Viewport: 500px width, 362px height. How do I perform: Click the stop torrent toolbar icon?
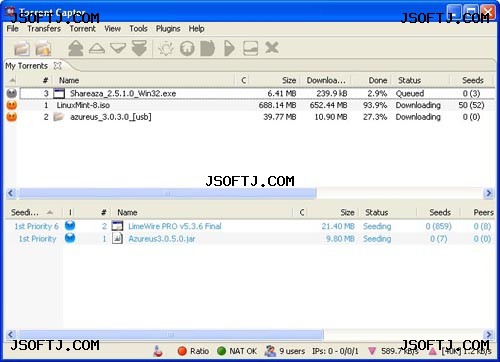[x=207, y=48]
